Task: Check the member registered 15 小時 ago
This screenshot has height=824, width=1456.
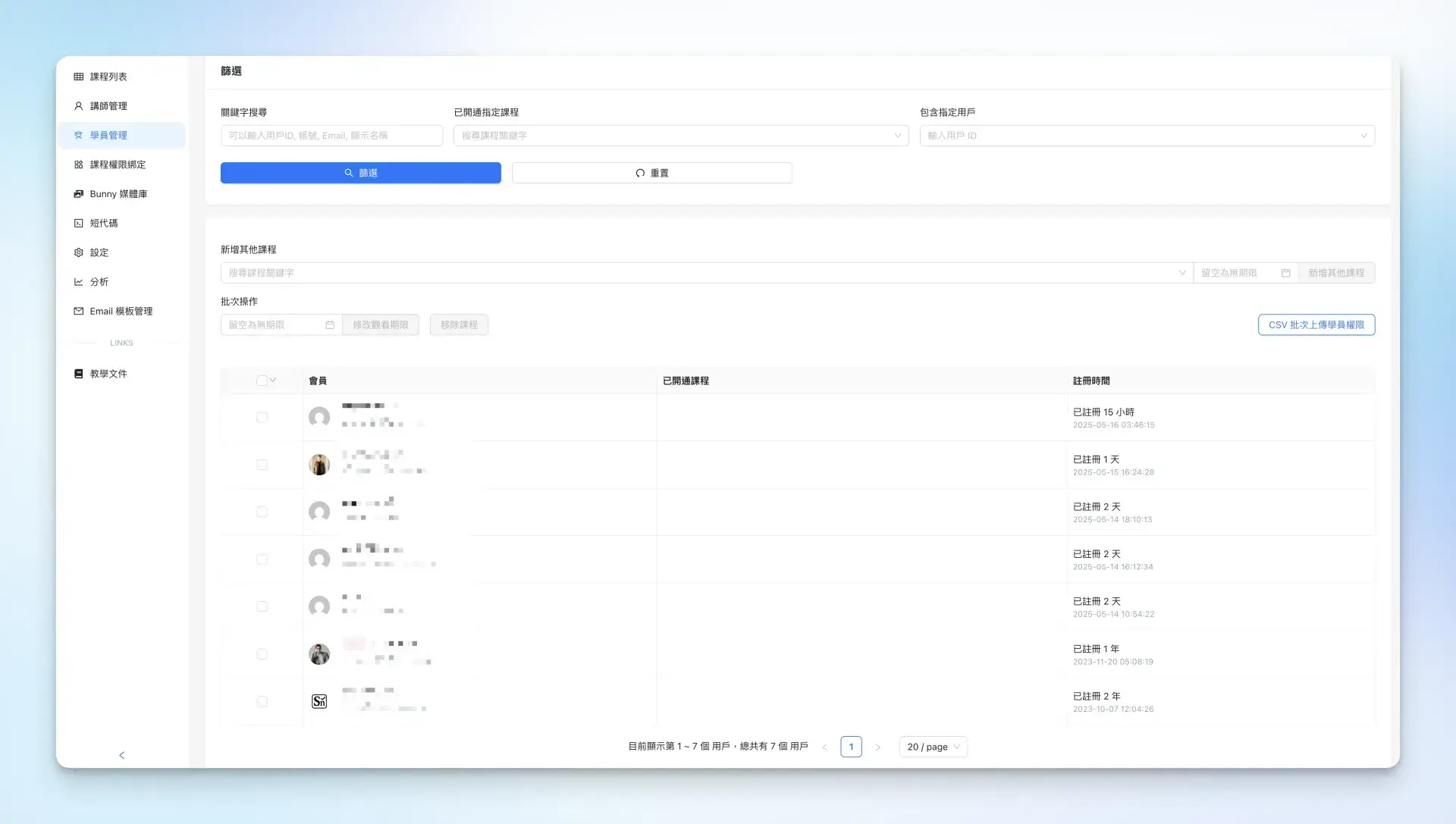Action: (x=262, y=418)
